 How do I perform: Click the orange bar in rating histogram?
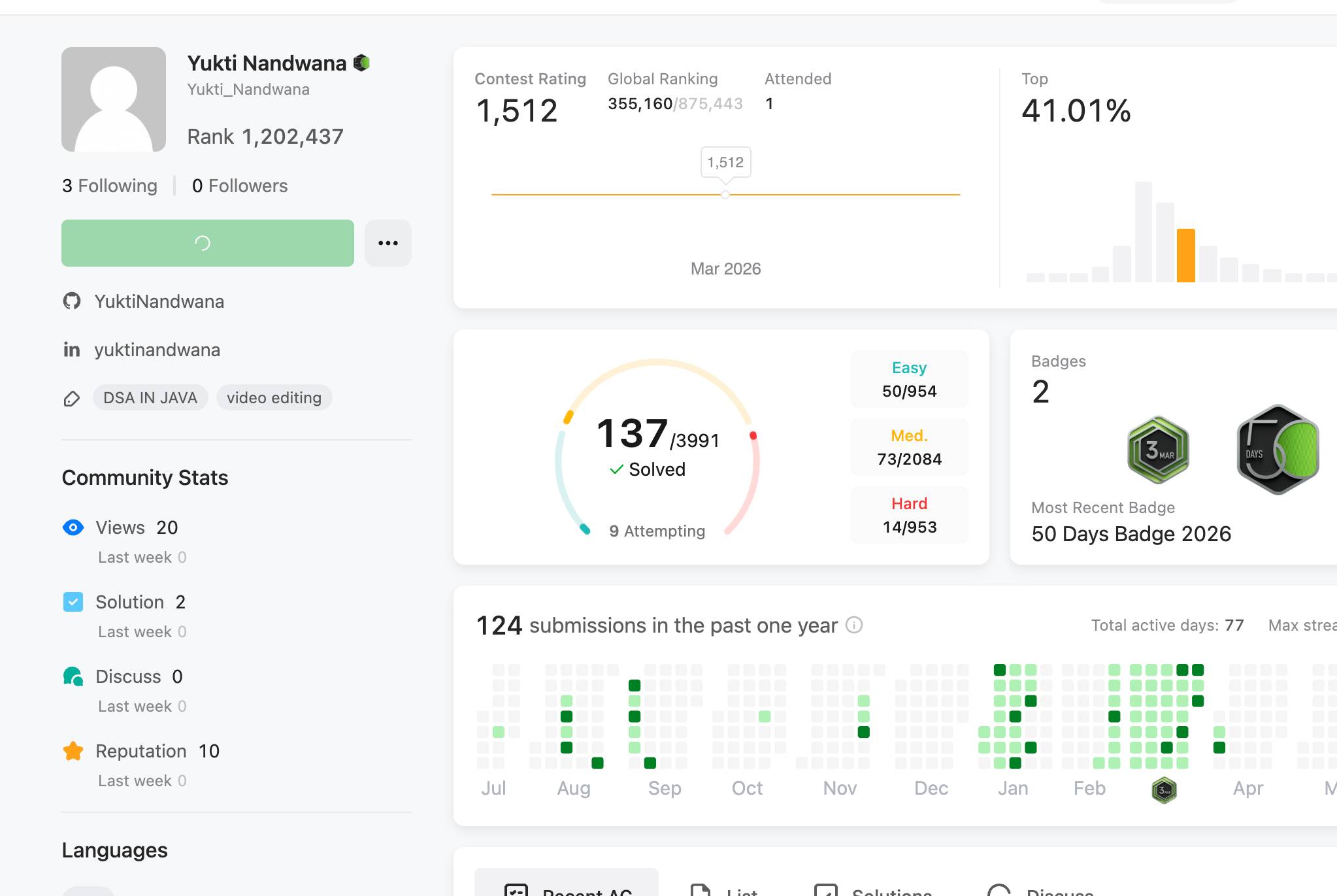(1186, 256)
